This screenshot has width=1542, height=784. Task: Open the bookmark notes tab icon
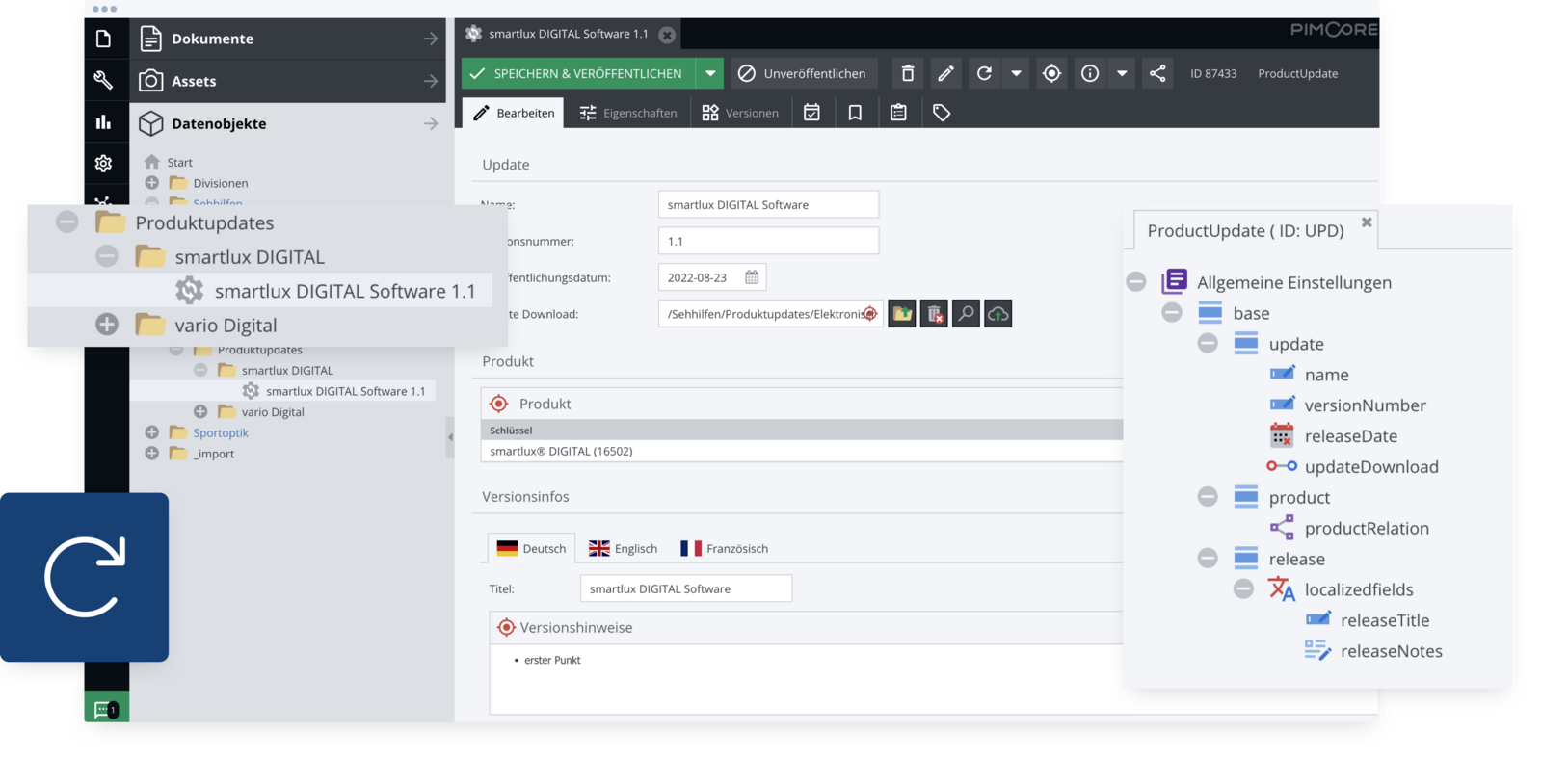point(855,113)
